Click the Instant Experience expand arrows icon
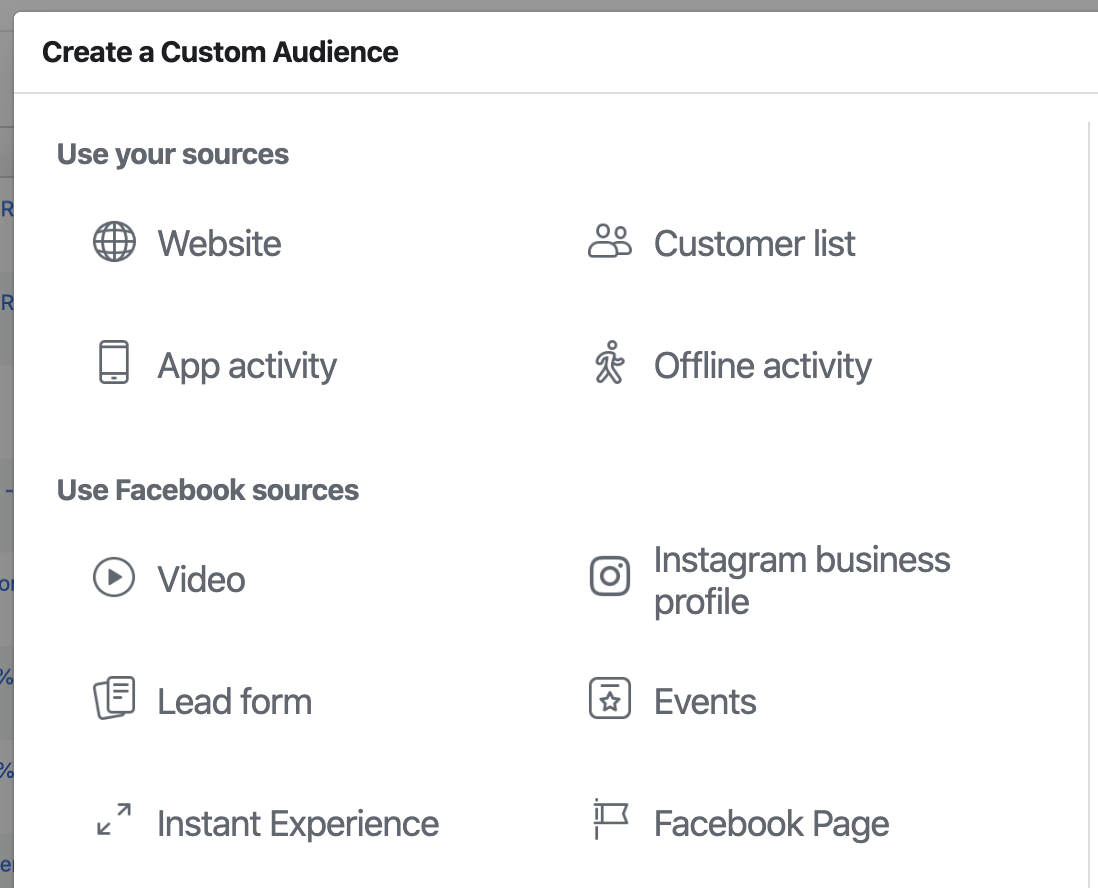Screen dimensions: 1098x888 click(x=114, y=819)
